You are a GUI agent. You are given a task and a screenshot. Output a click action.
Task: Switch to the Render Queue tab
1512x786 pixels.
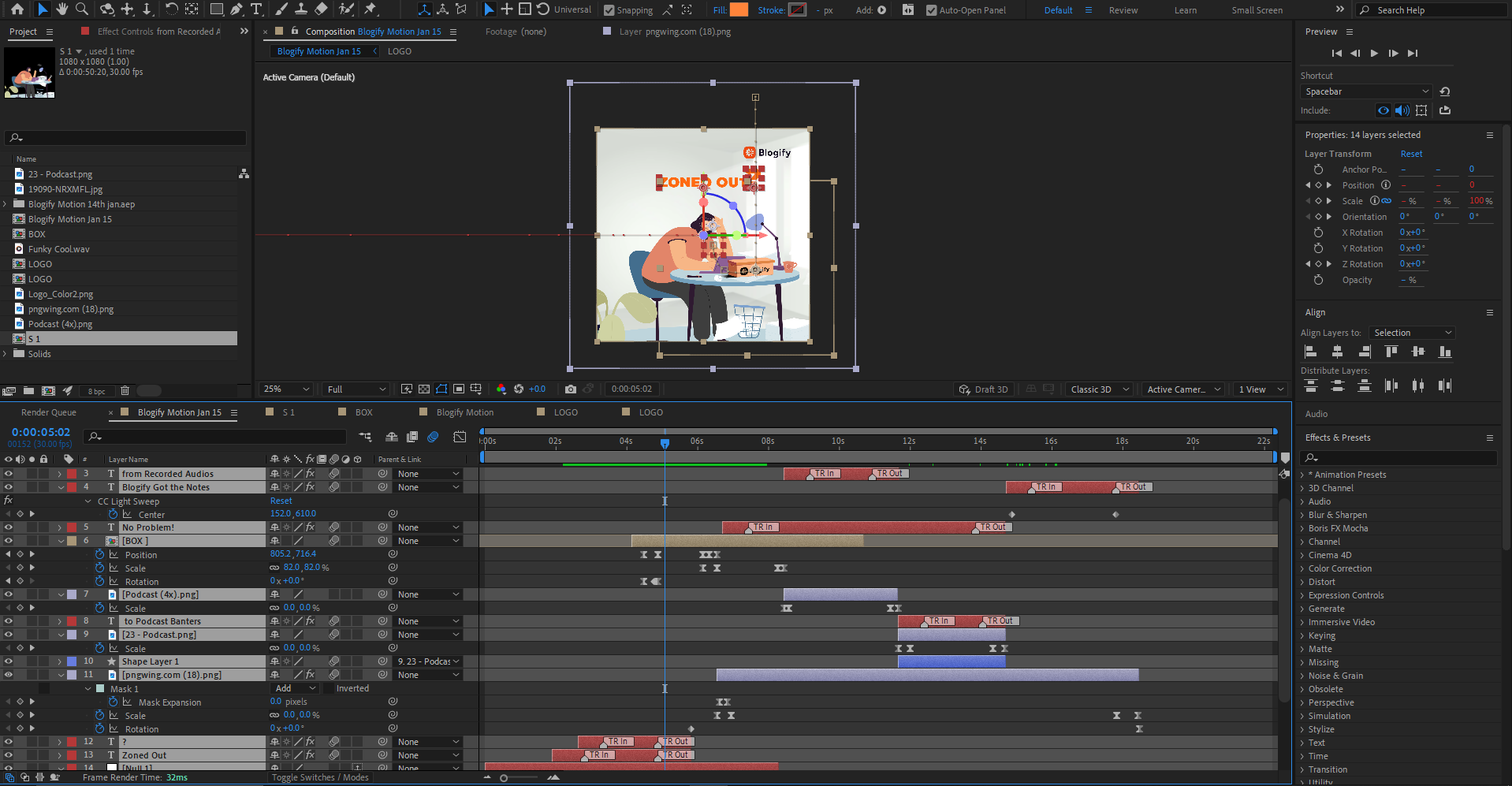(x=49, y=412)
